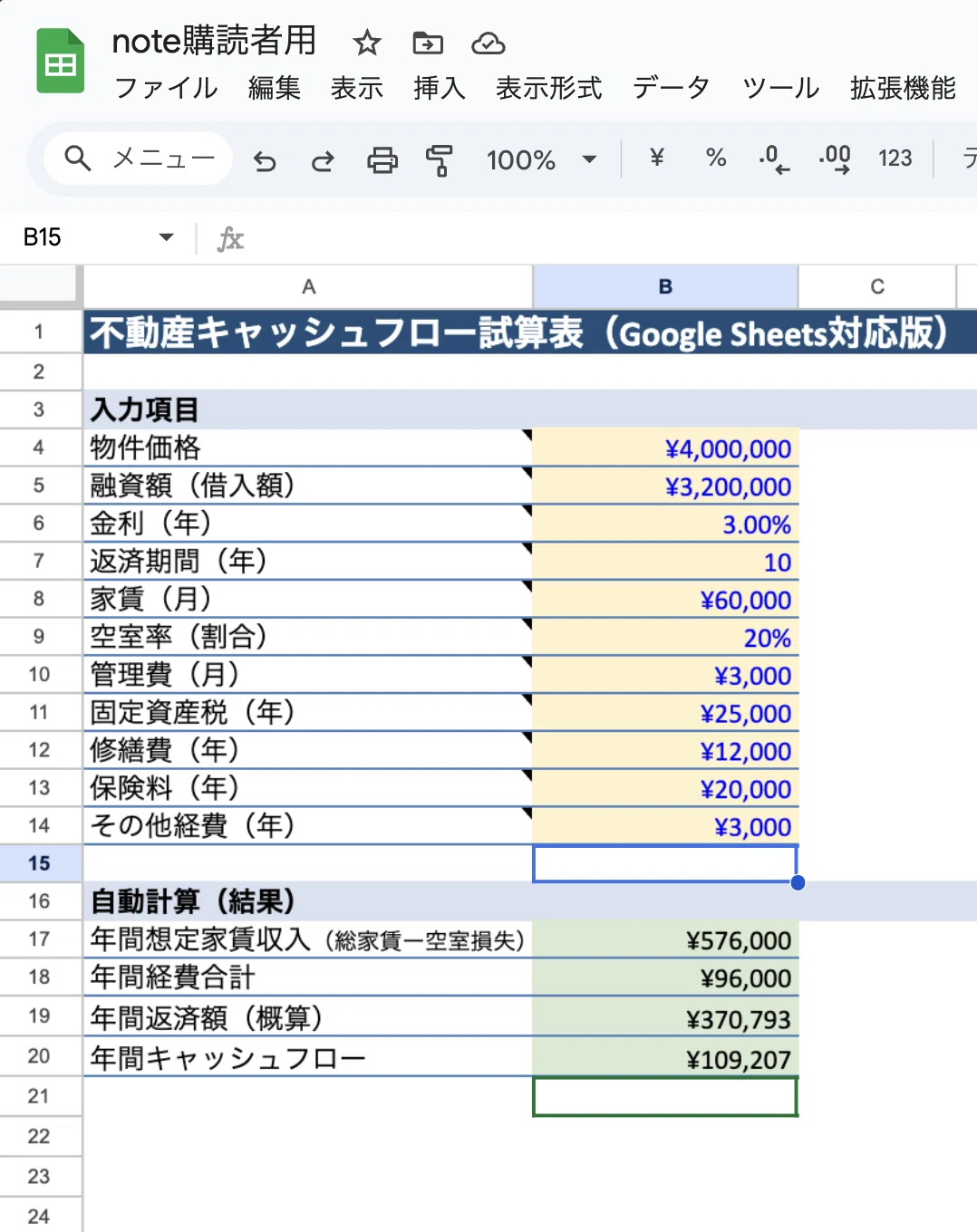Select column C header
Viewport: 977px width, 1232px height.
coord(876,287)
